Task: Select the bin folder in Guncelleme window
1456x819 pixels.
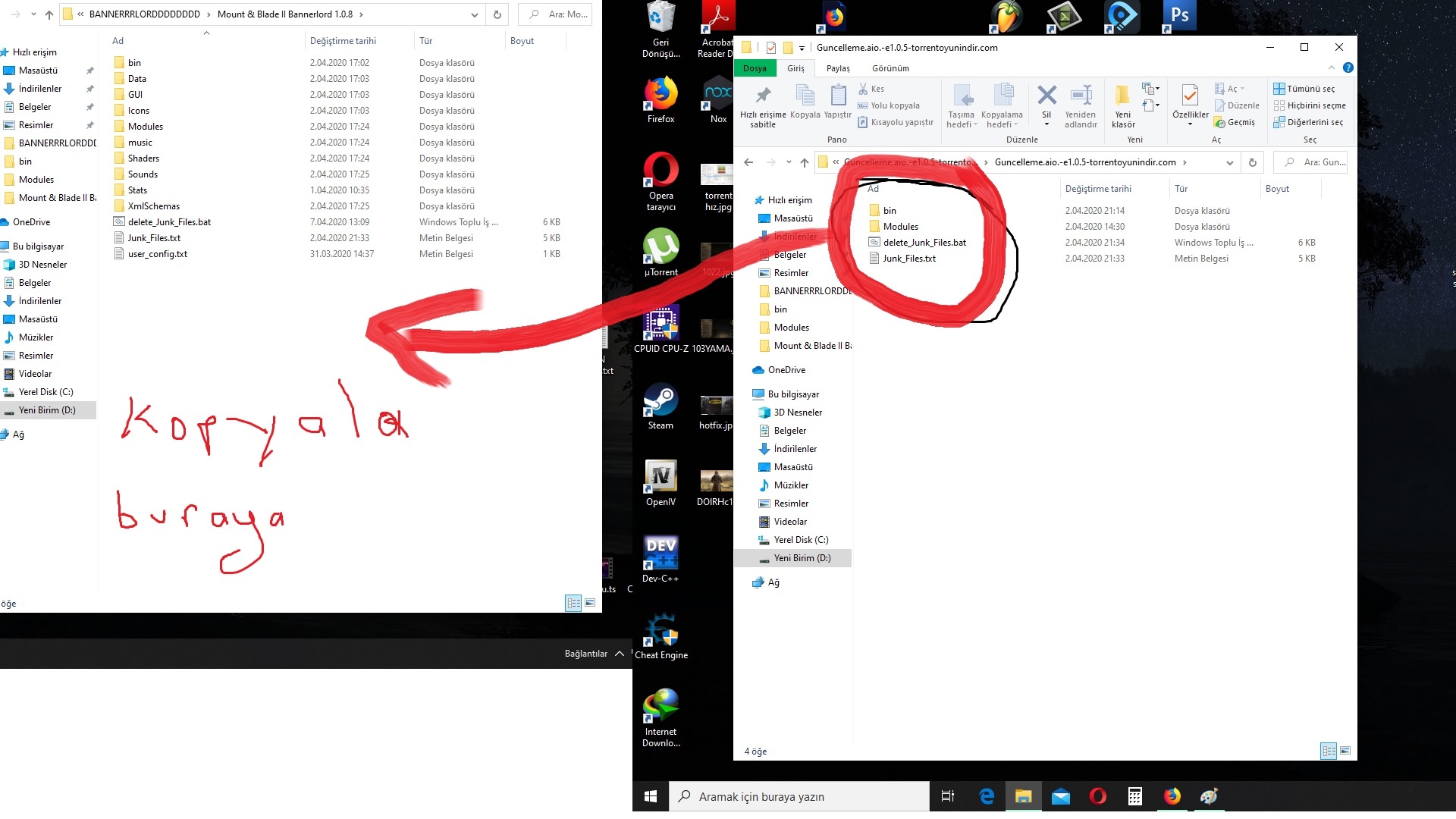Action: pos(890,211)
